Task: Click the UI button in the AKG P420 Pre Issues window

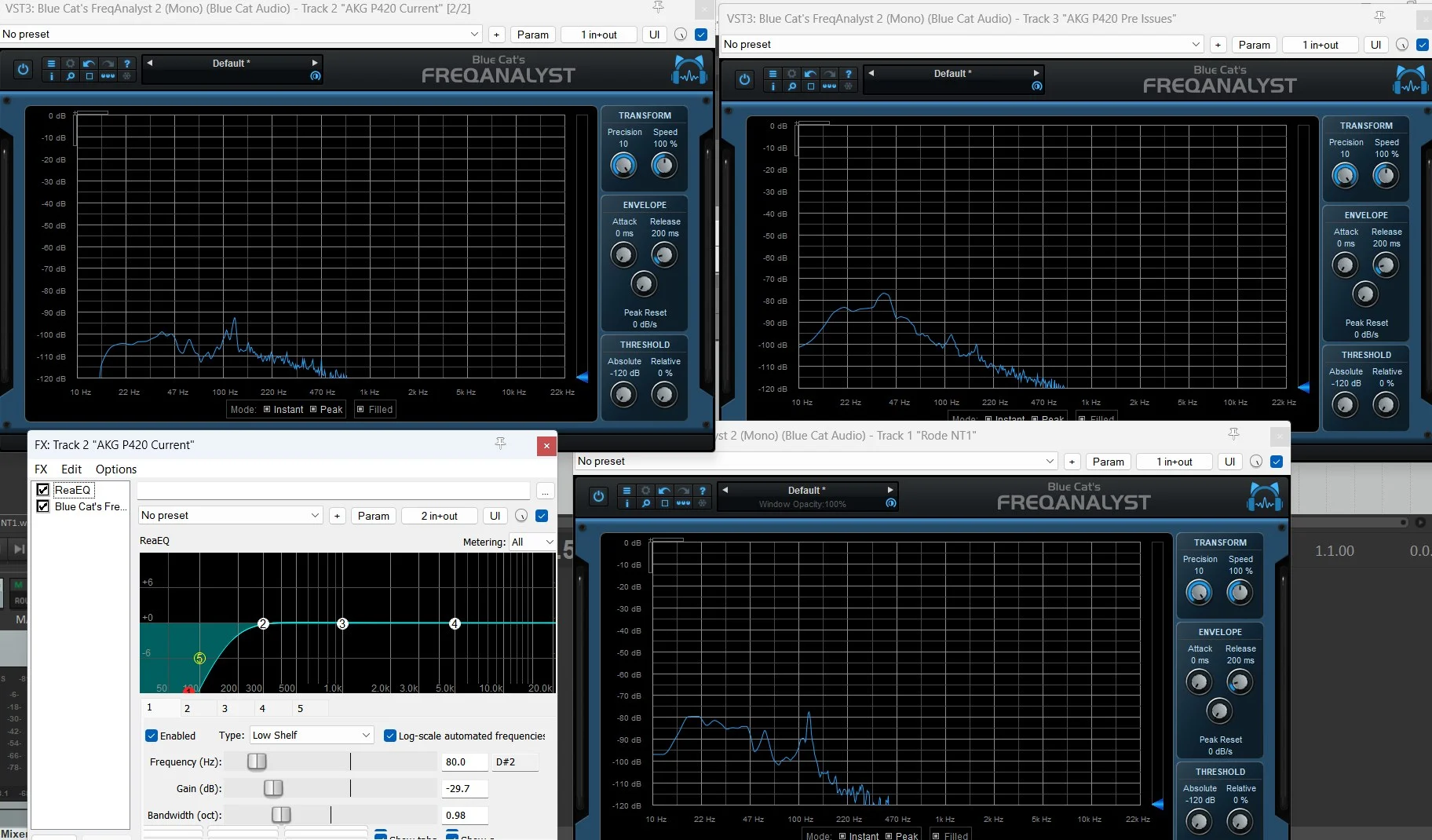Action: click(x=1375, y=45)
